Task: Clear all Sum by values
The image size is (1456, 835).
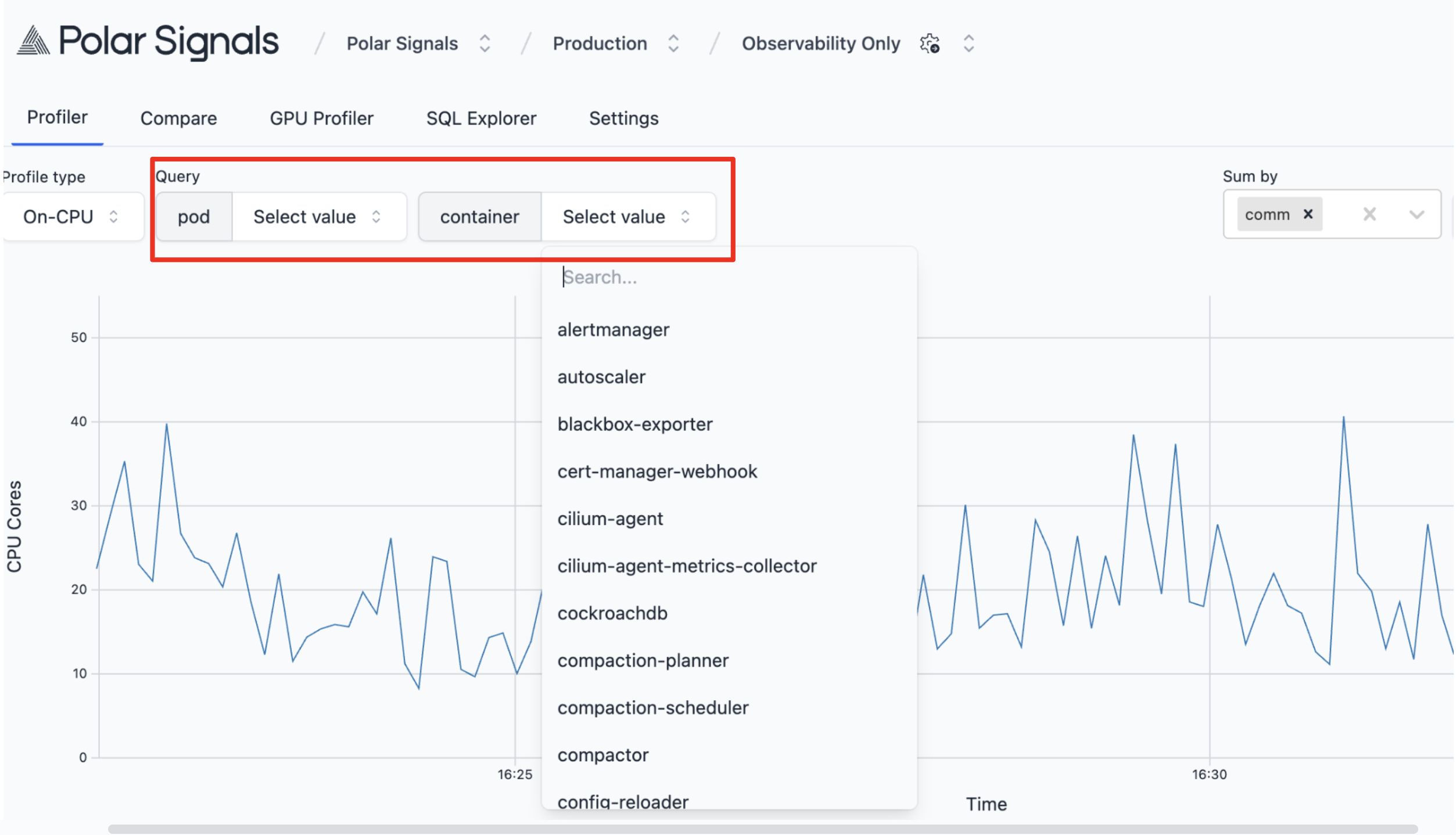Action: (1369, 214)
